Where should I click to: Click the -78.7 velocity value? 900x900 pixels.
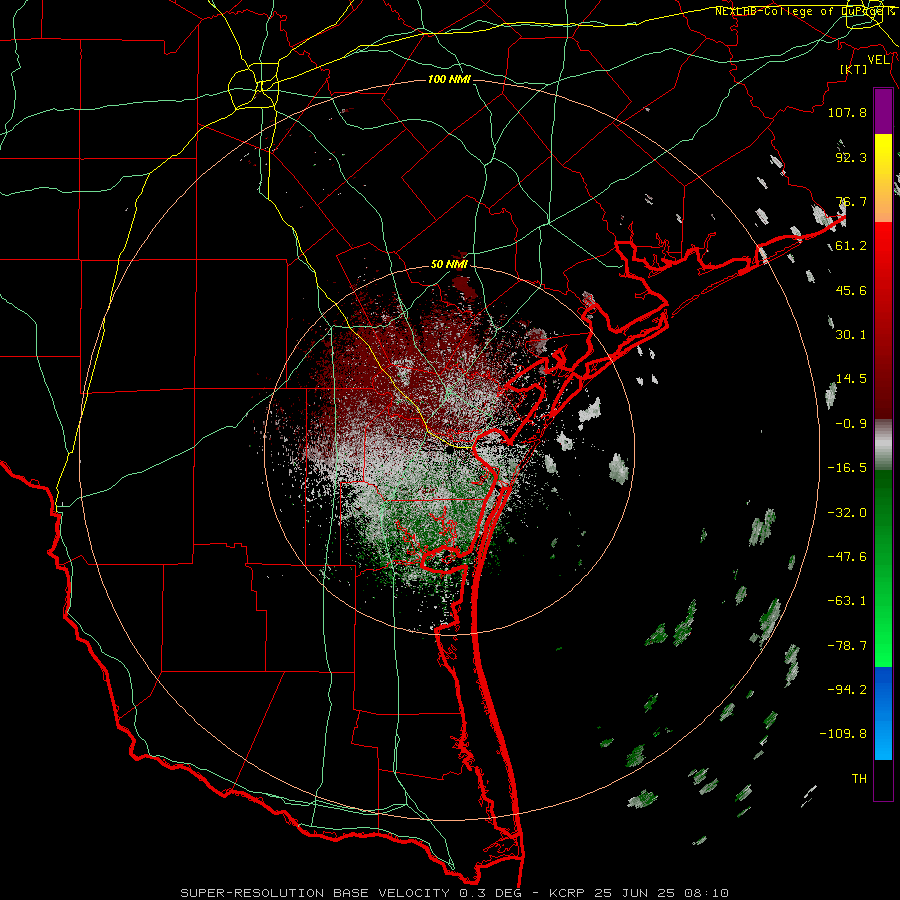pos(847,646)
